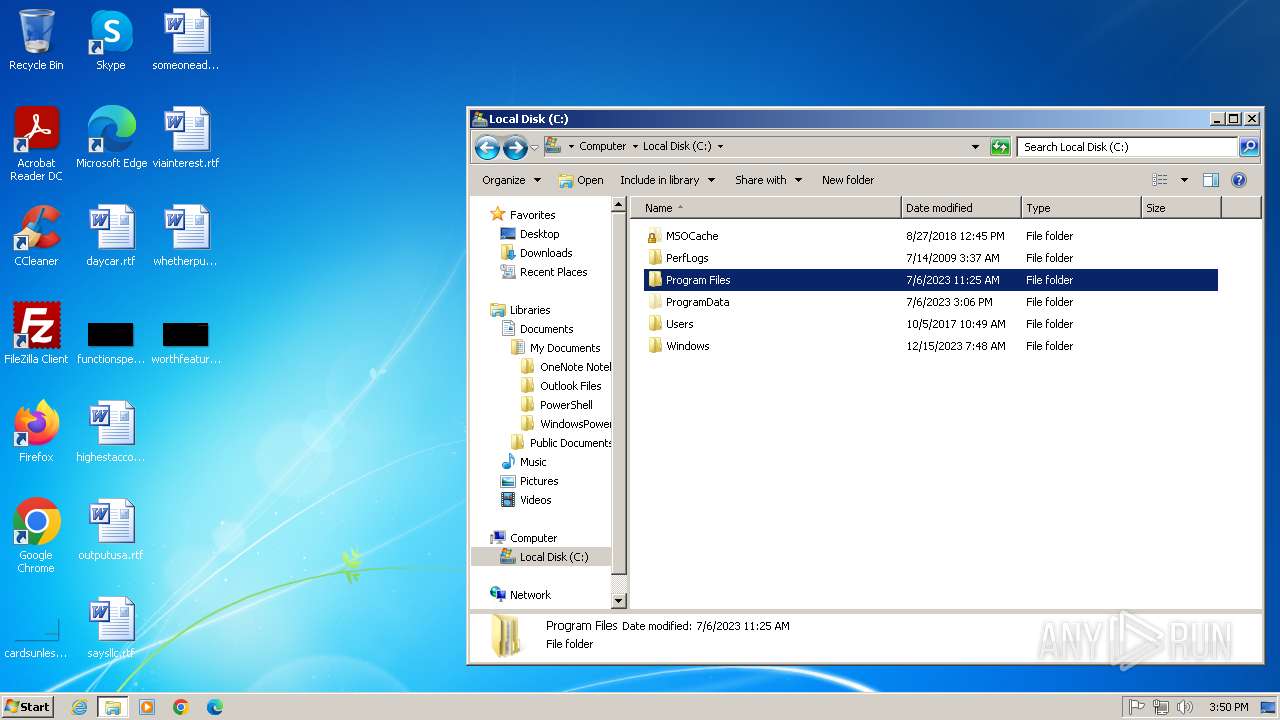Select the Firefox desktop shortcut
Viewport: 1280px width, 720px height.
[x=36, y=432]
